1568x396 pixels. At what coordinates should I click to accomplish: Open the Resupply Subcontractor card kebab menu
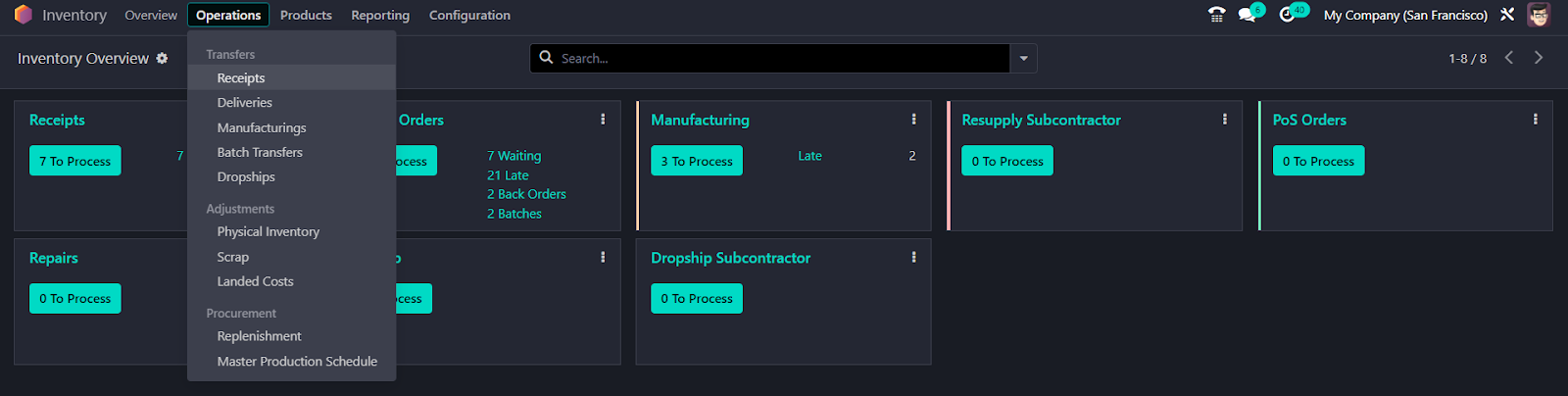coord(1224,120)
